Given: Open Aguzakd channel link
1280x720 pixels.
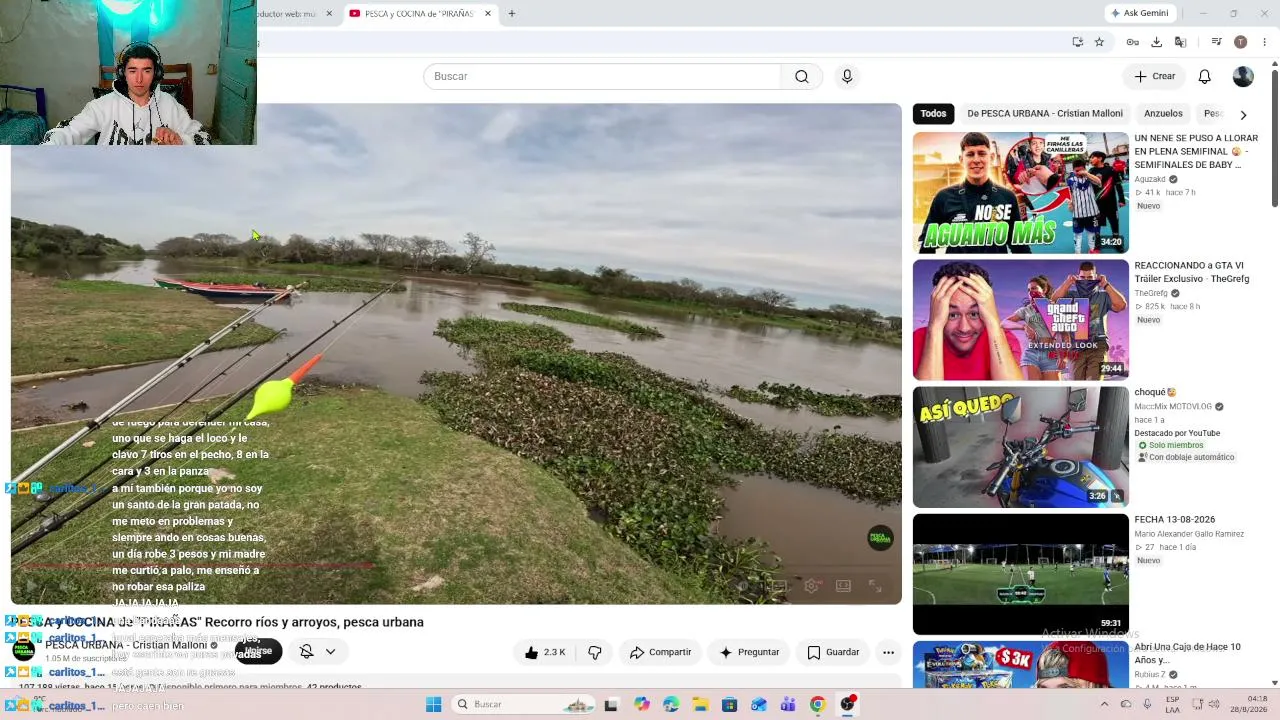Looking at the screenshot, I should click(x=1150, y=180).
